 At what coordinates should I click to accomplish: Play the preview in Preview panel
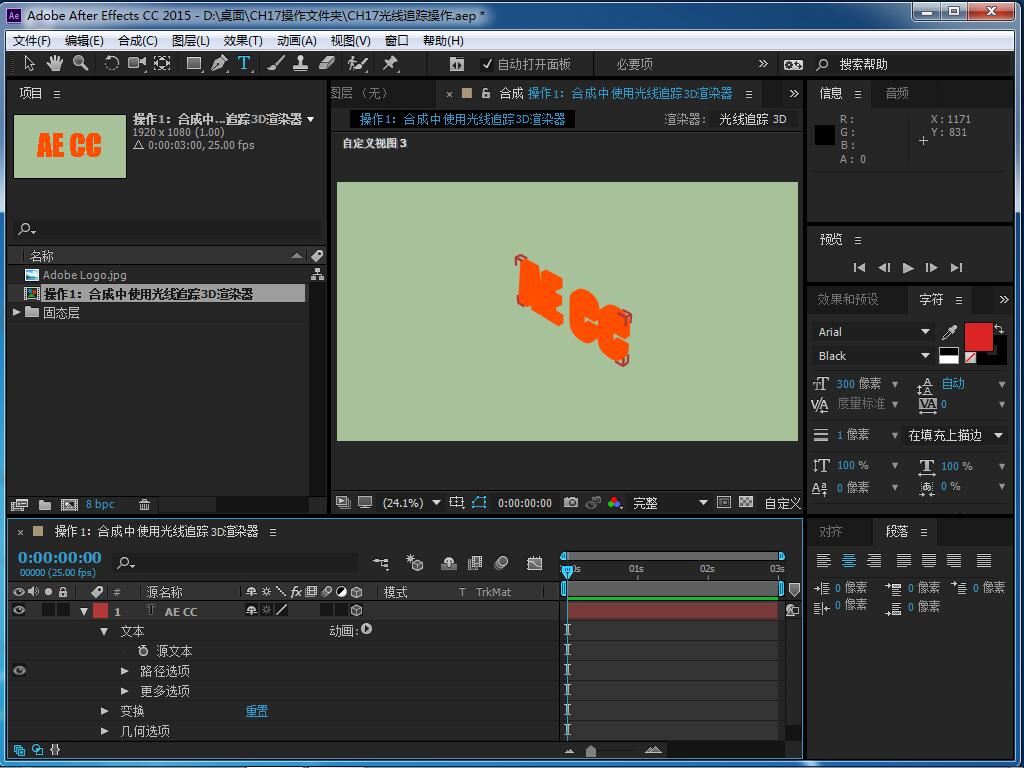coord(908,267)
